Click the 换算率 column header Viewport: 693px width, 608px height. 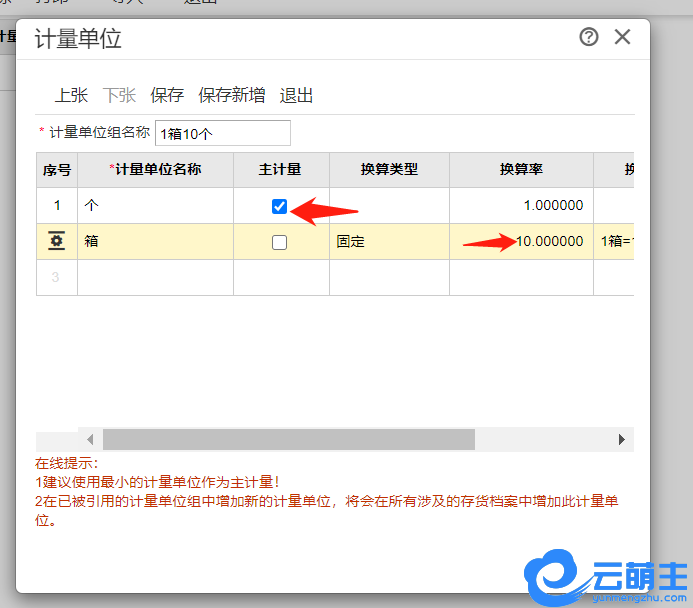pos(521,170)
